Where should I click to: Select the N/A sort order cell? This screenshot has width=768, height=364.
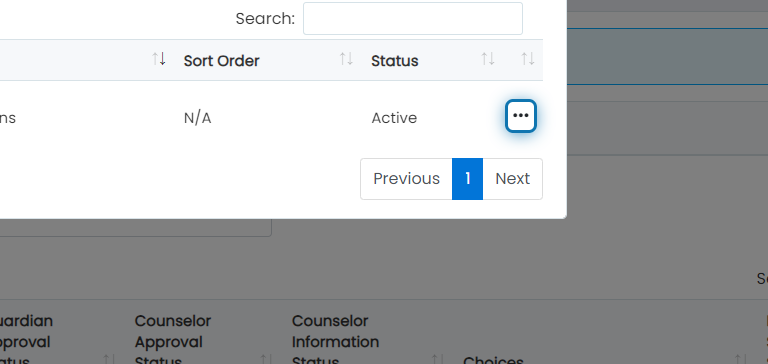tap(197, 118)
